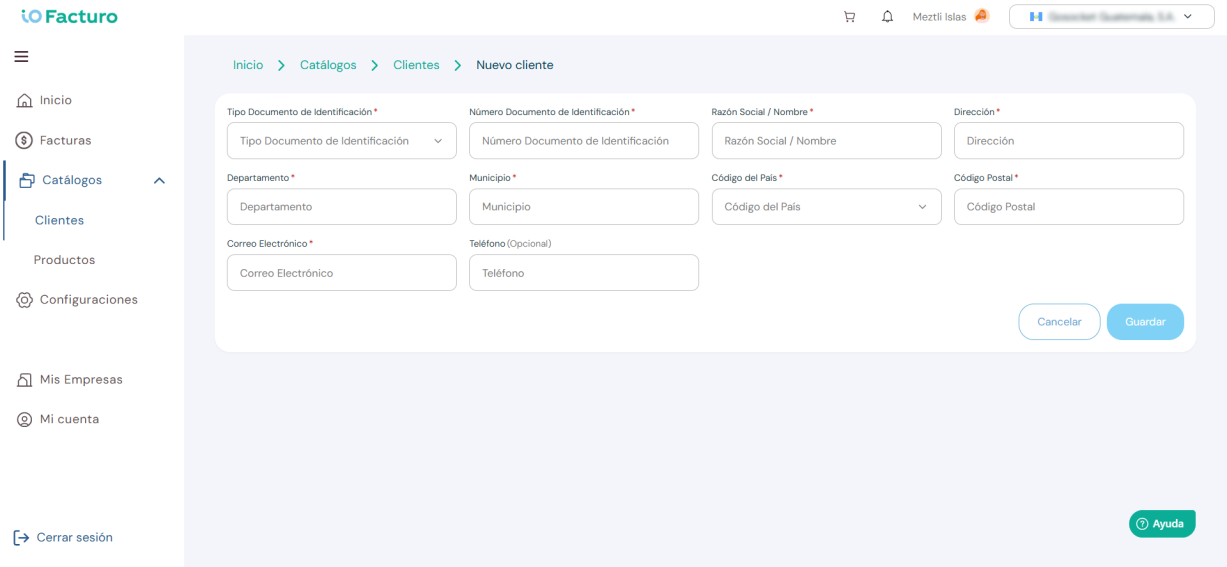Select Productos in the sidebar

click(x=64, y=260)
